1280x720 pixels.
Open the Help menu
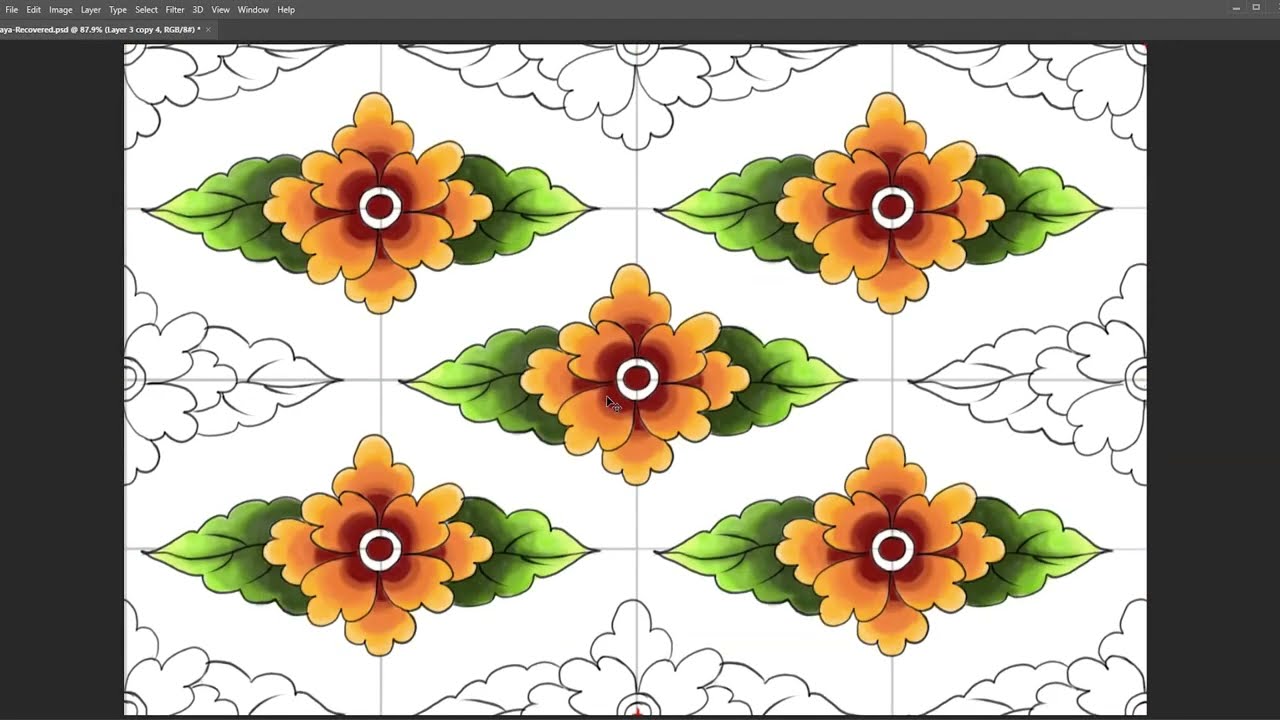[286, 9]
